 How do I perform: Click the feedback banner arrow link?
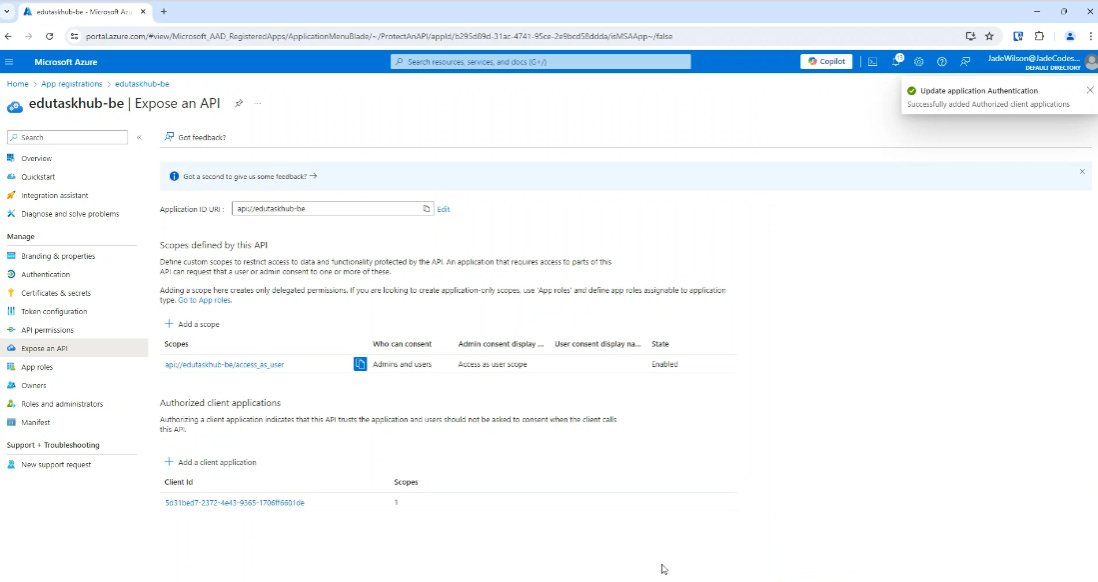[x=313, y=176]
